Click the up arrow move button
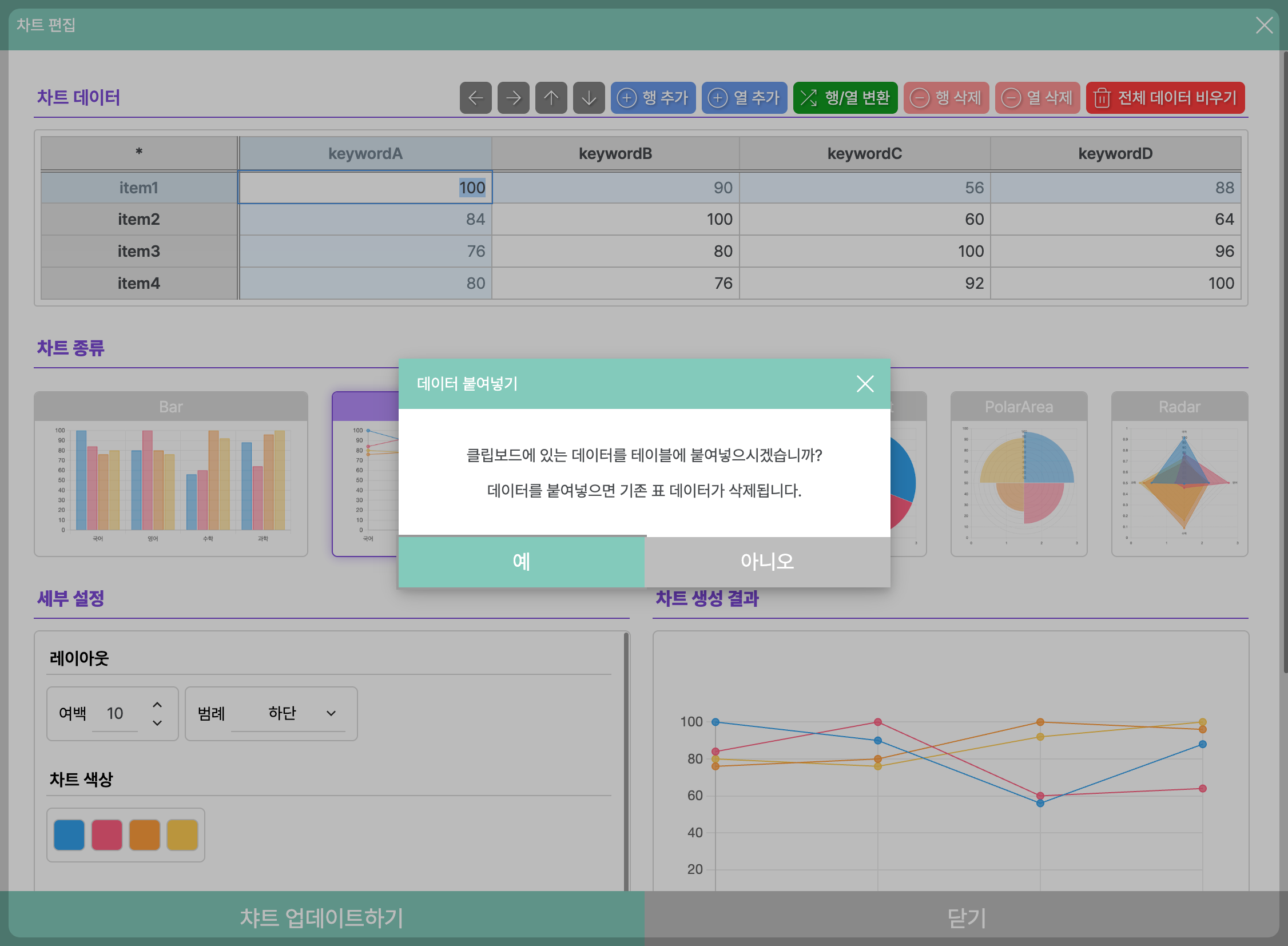Image resolution: width=1288 pixels, height=946 pixels. (x=551, y=98)
